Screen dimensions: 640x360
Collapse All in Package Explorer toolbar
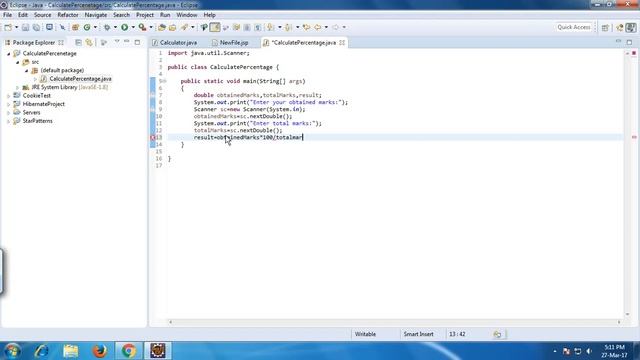[78, 42]
